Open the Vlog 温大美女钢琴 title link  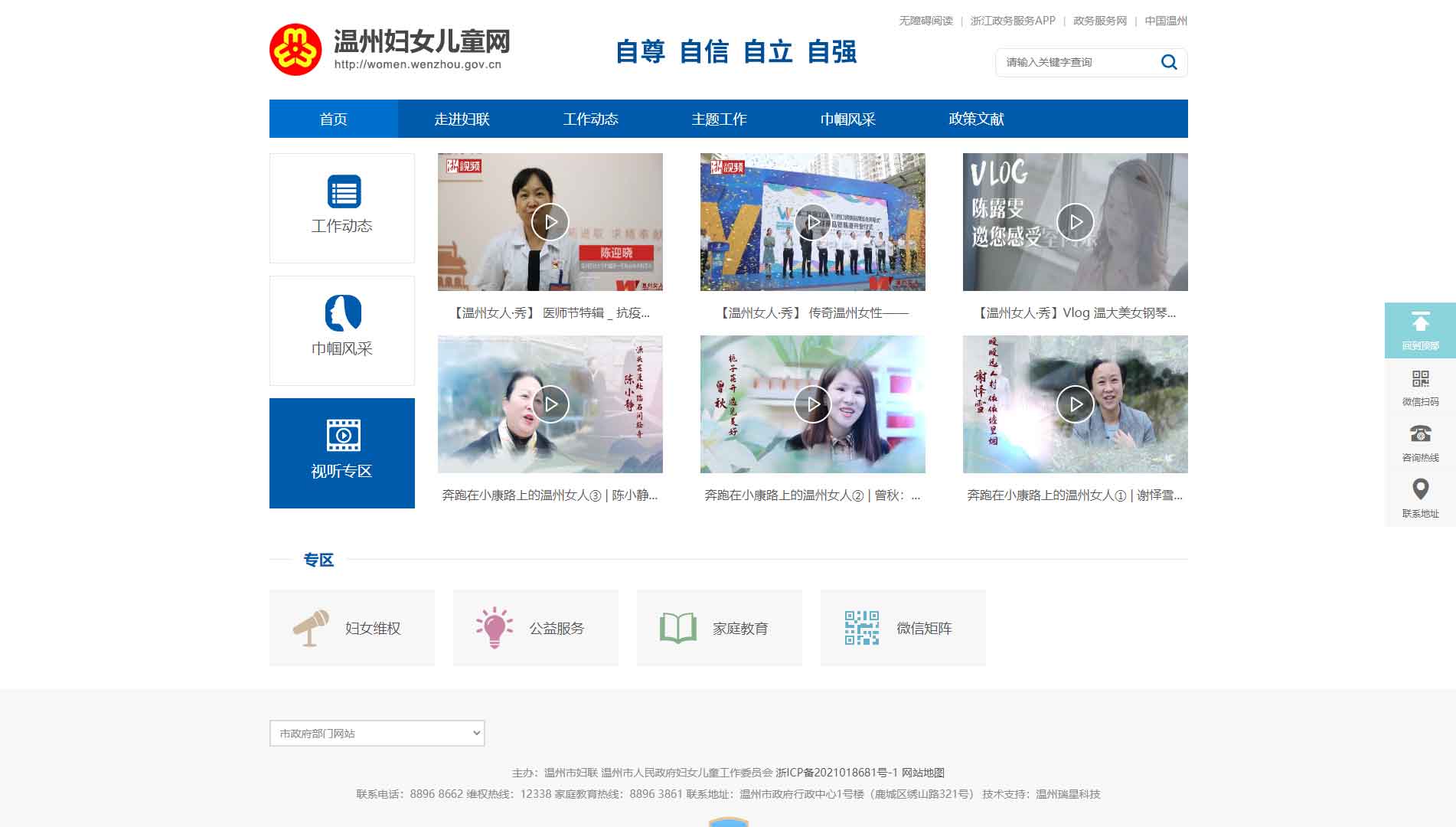(1076, 312)
